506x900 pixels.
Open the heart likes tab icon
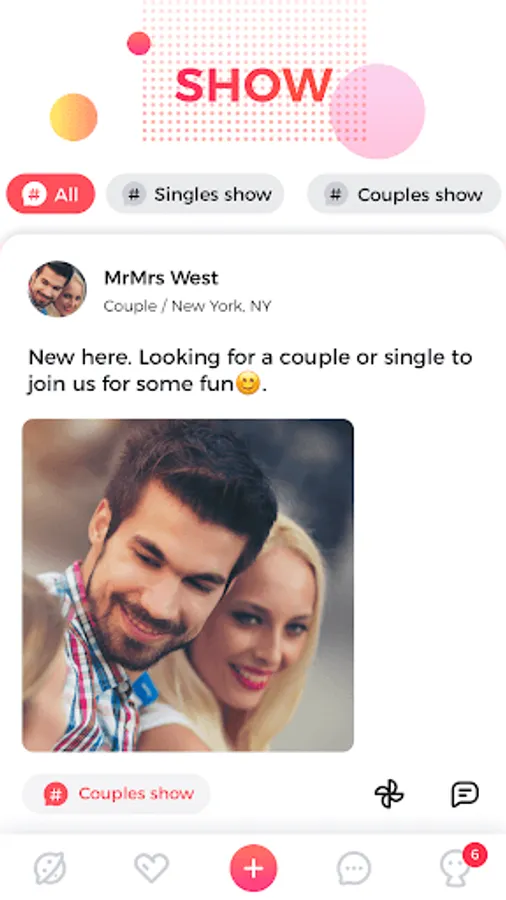(151, 867)
